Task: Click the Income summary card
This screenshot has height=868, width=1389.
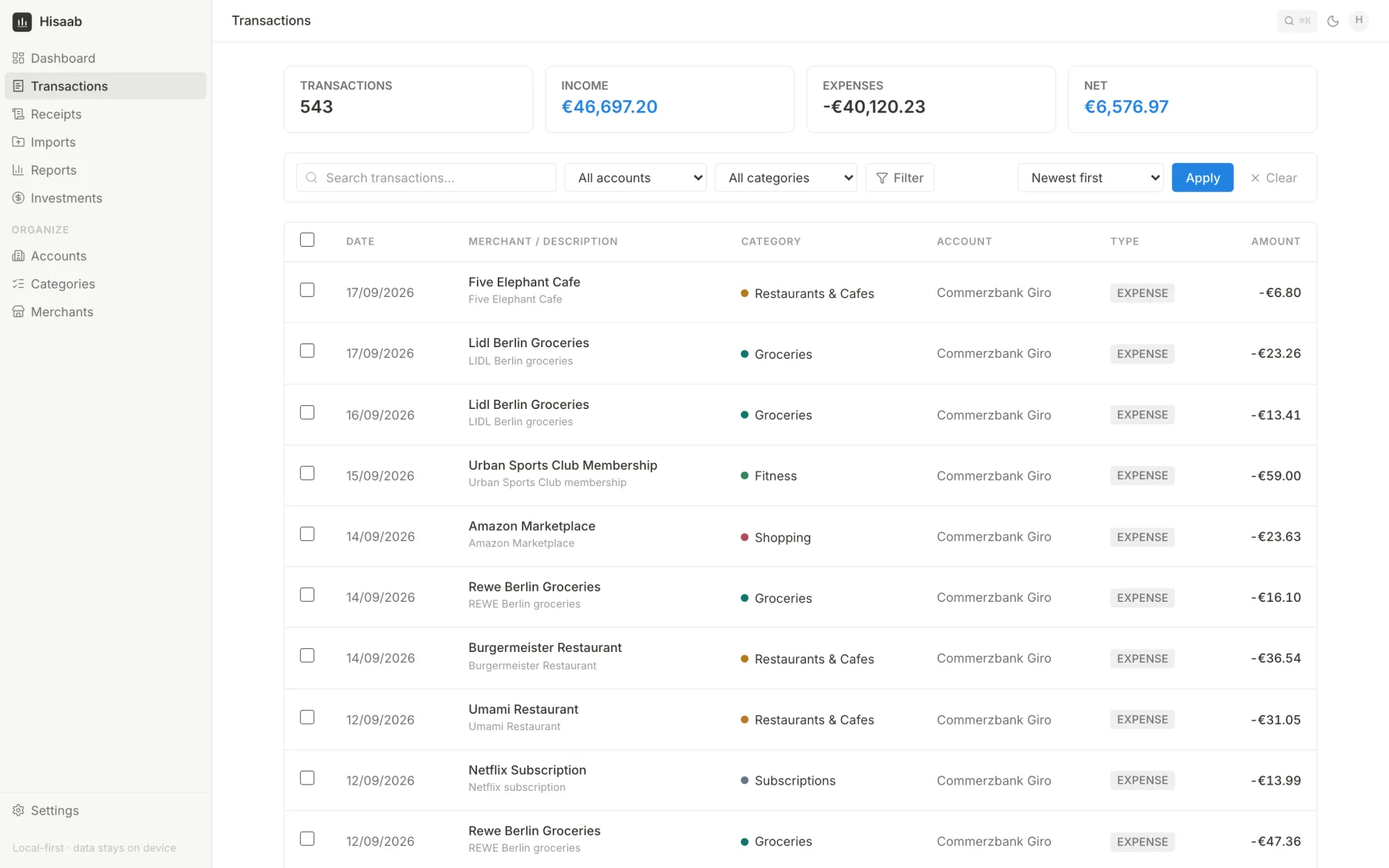Action: click(x=669, y=100)
